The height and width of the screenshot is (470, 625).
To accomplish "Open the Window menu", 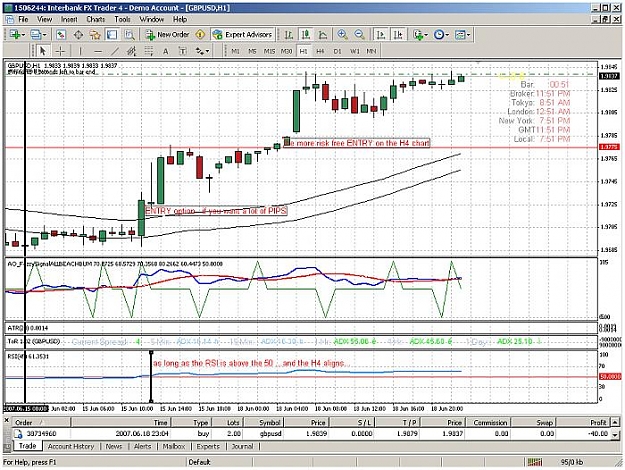I will (151, 19).
